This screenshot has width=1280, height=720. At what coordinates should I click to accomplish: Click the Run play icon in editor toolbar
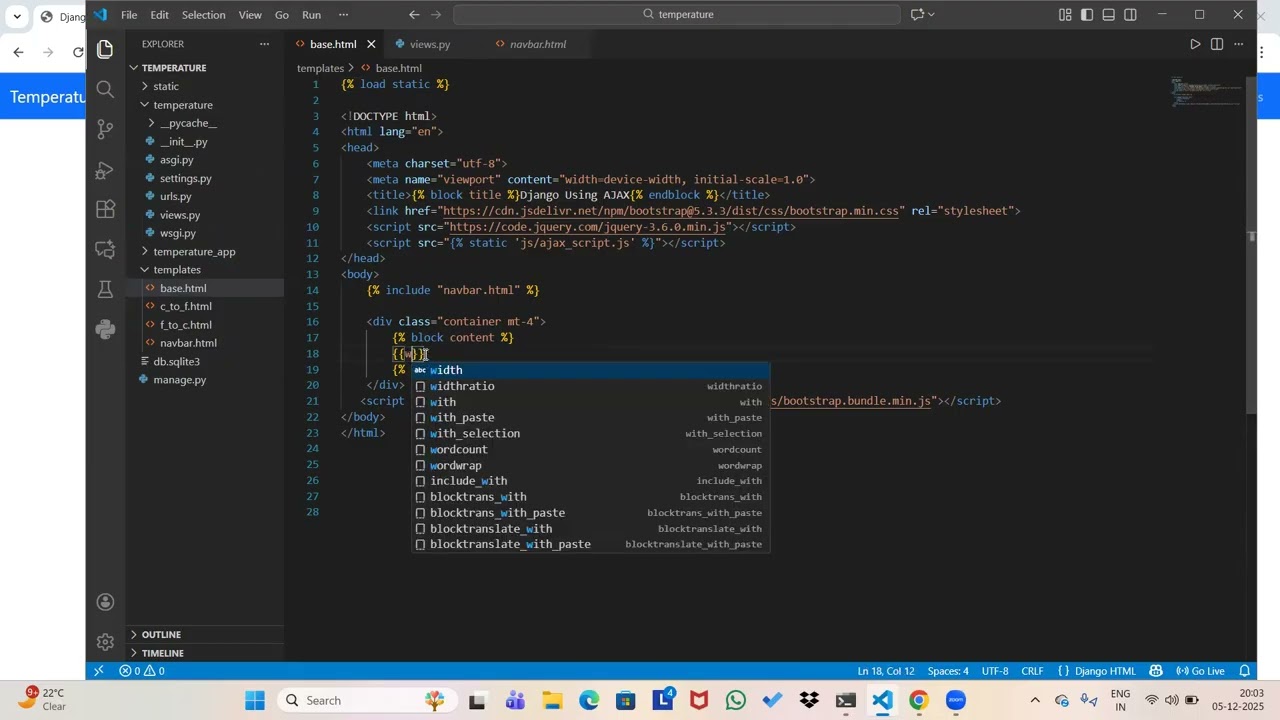pos(1195,44)
